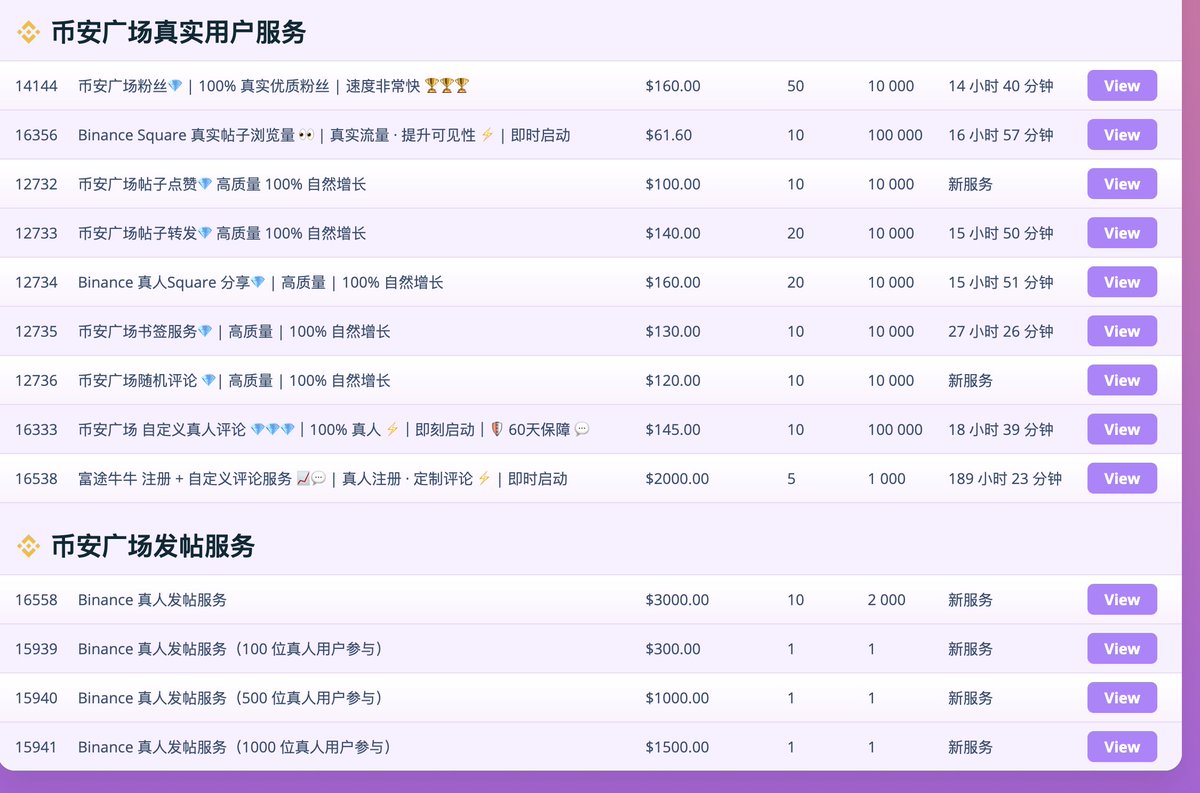Click the Binance logo beside 币安广场真实用户服务 heading
Viewport: 1200px width, 793px height.
click(29, 33)
